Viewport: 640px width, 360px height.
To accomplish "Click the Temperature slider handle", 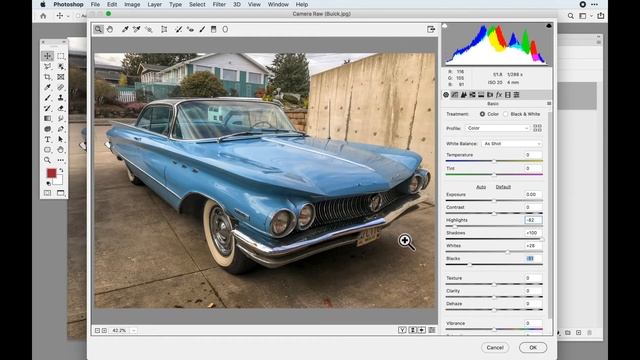I will [x=494, y=161].
